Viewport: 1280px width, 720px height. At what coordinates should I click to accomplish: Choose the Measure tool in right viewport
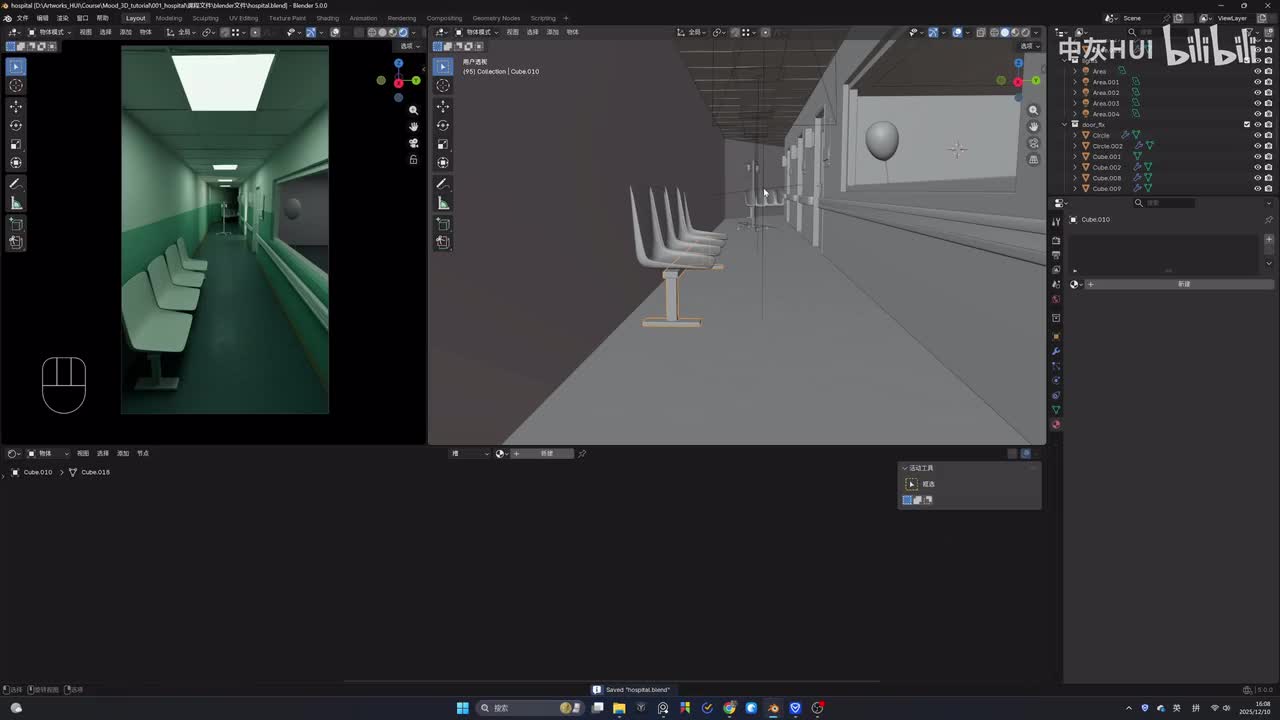click(443, 203)
